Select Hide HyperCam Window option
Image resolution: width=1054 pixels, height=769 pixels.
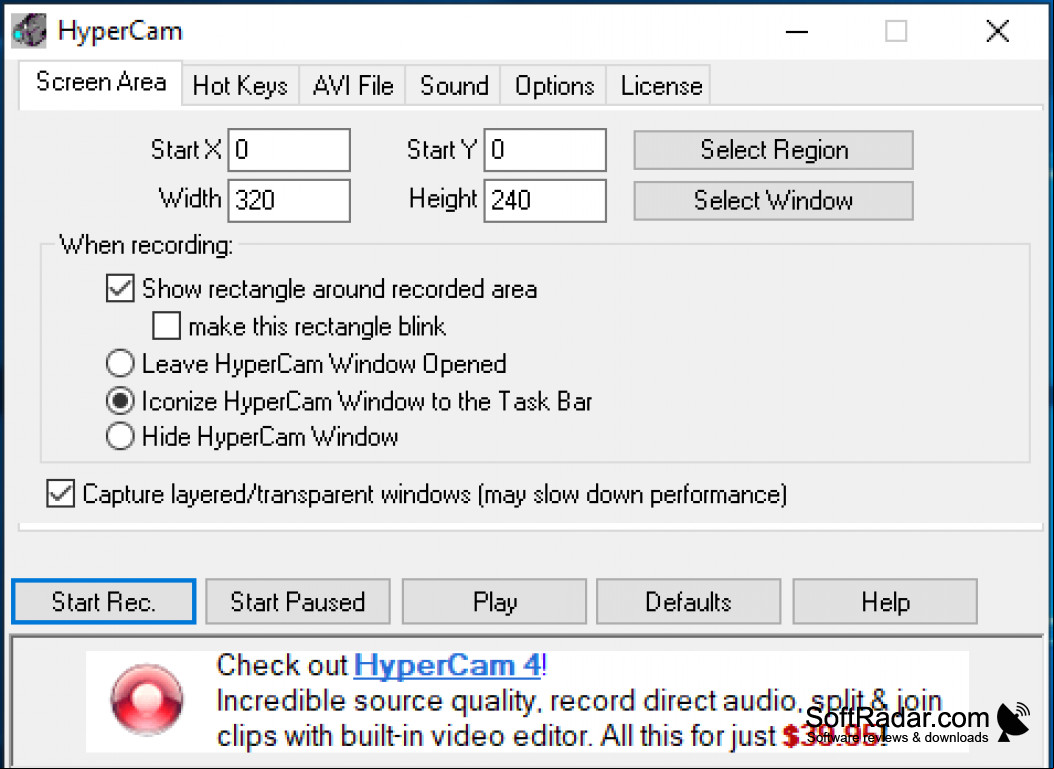[120, 436]
